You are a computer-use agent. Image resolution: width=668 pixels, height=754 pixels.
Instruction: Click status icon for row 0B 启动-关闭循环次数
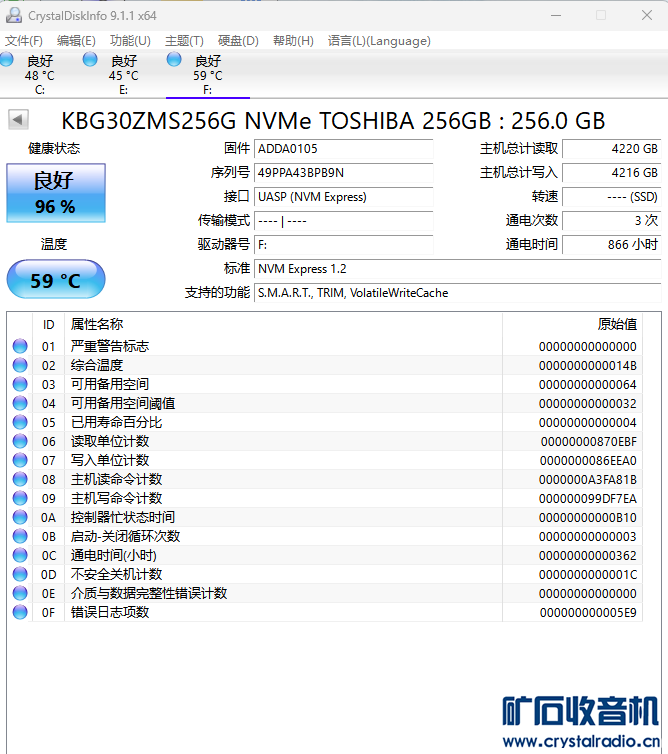tap(20, 536)
